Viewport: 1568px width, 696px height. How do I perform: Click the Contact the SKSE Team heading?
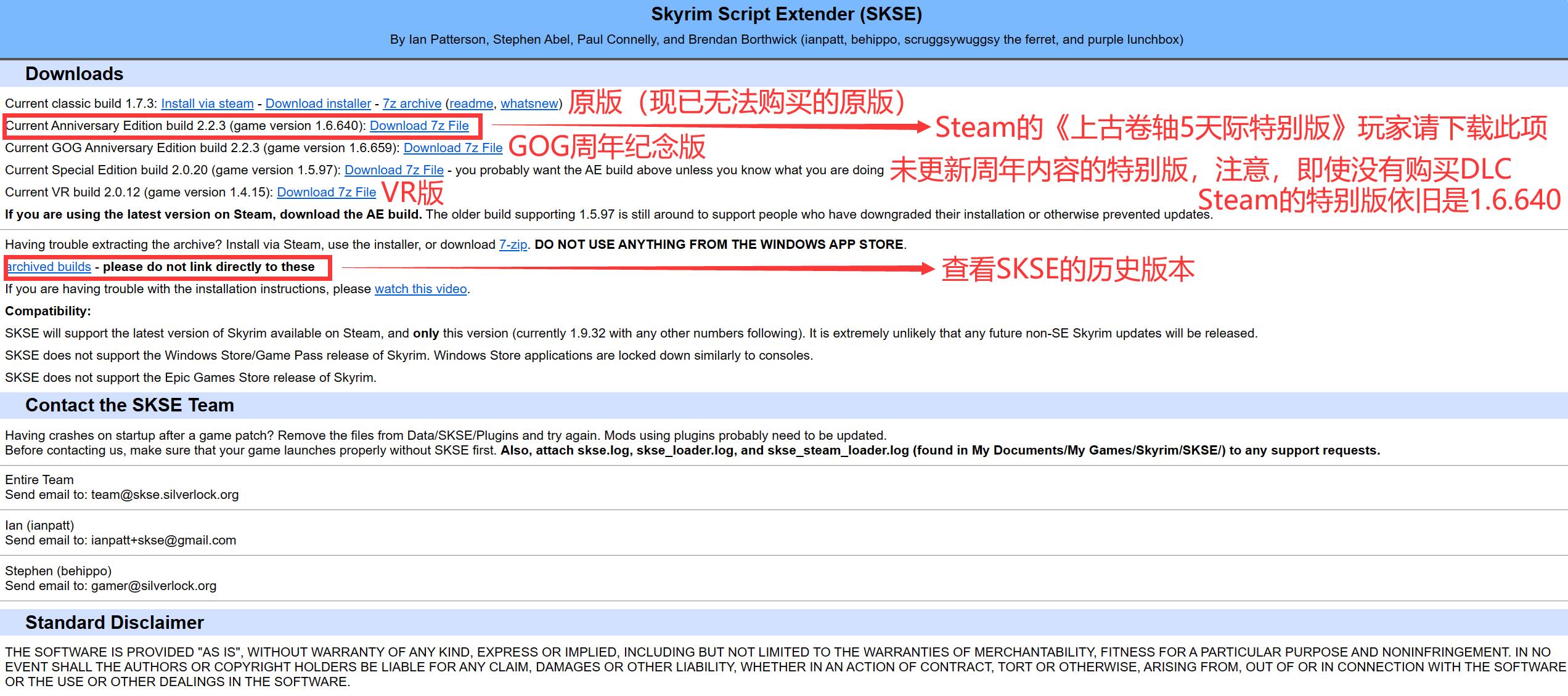129,405
